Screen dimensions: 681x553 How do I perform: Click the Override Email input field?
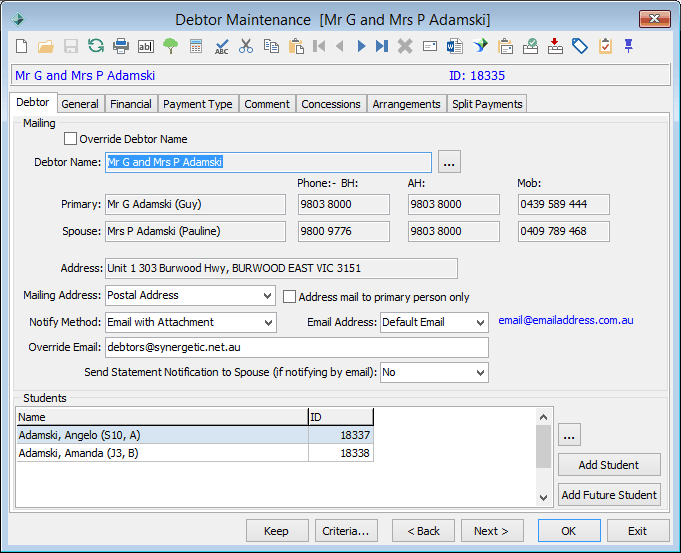pyautogui.click(x=297, y=348)
